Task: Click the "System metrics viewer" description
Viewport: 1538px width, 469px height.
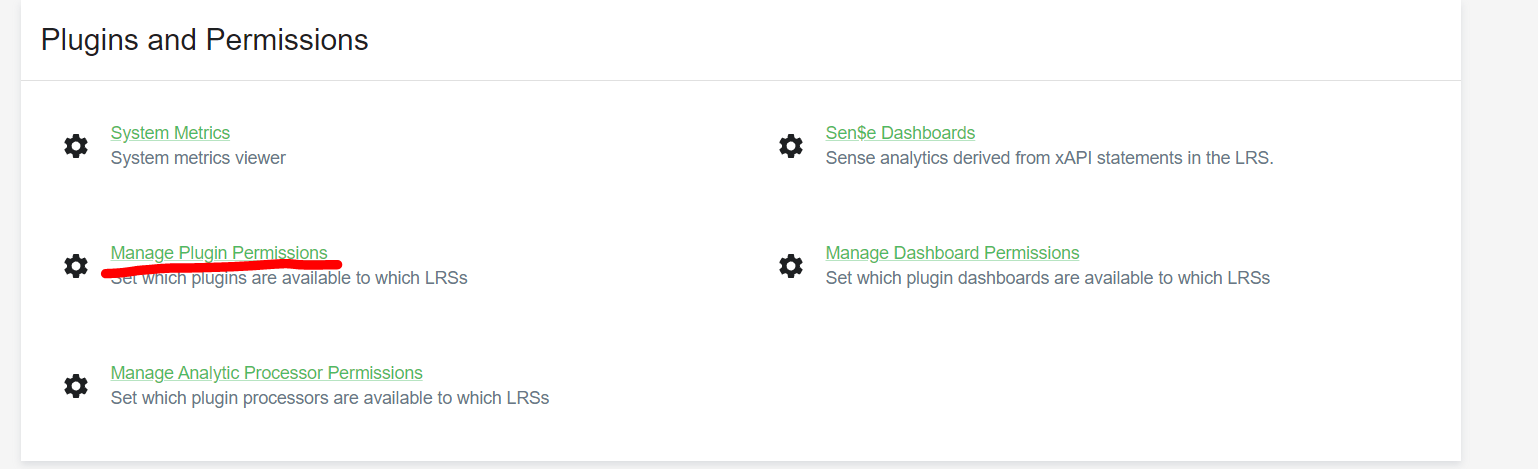Action: tap(198, 158)
